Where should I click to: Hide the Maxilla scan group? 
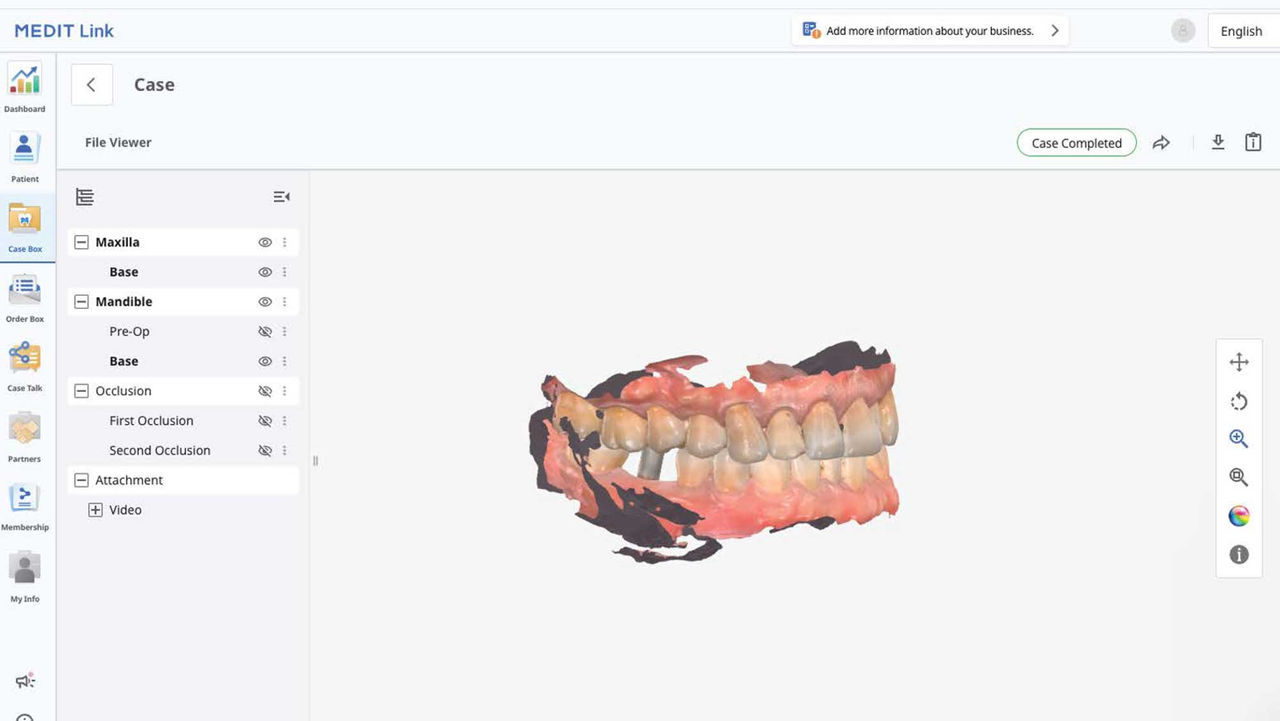pyautogui.click(x=265, y=242)
